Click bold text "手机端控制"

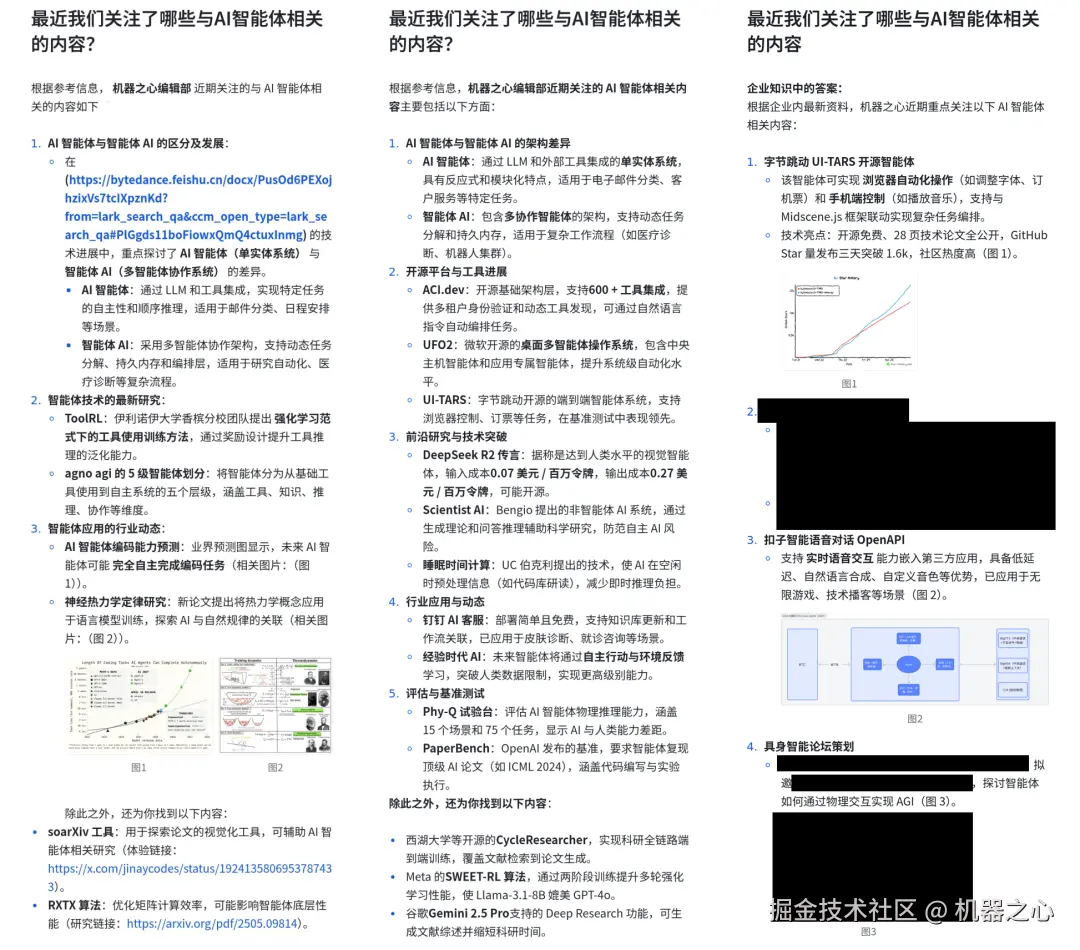tap(856, 198)
